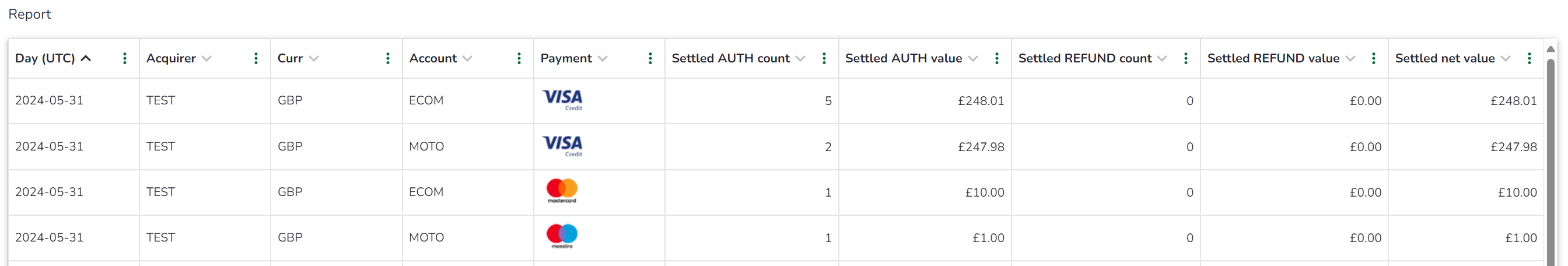Open Curr column three-dot menu

pyautogui.click(x=388, y=58)
